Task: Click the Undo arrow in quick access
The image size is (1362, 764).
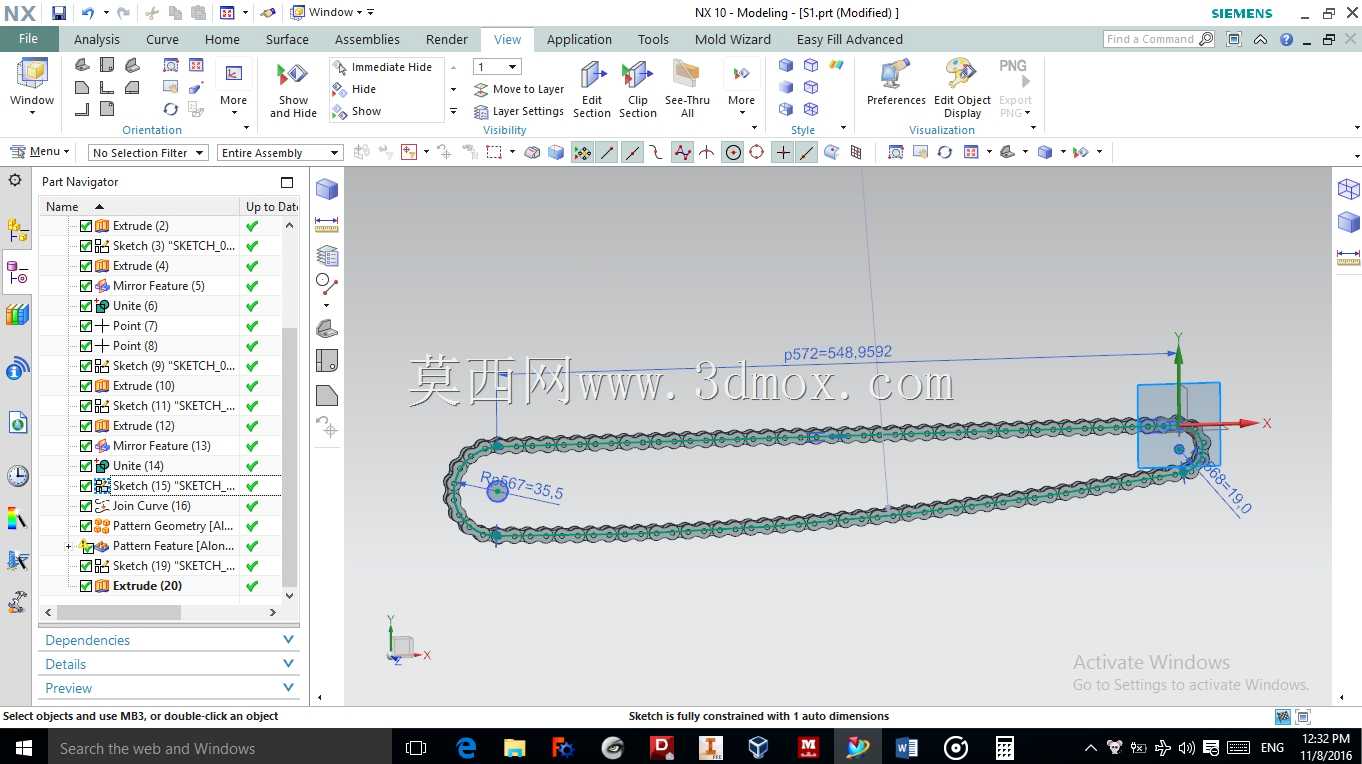Action: 87,13
